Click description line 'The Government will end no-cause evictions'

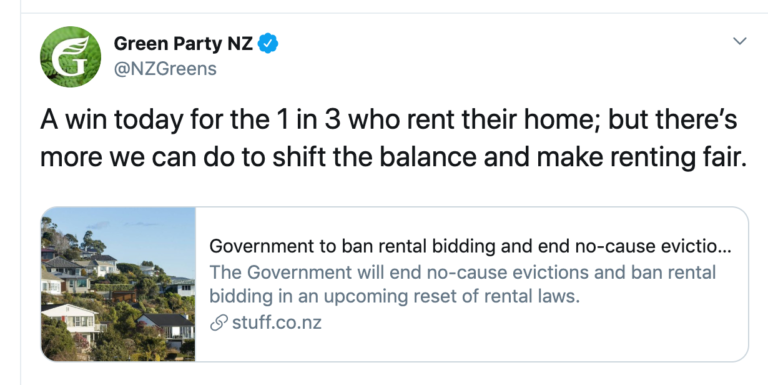point(462,272)
